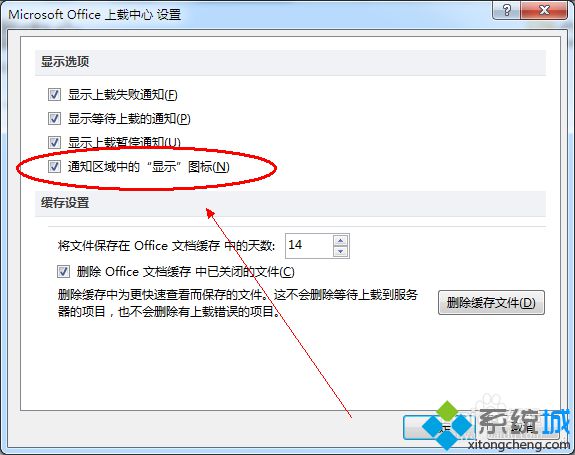Uncheck the 显示等待上载的通知(P) checkbox
This screenshot has width=575, height=455.
54,118
